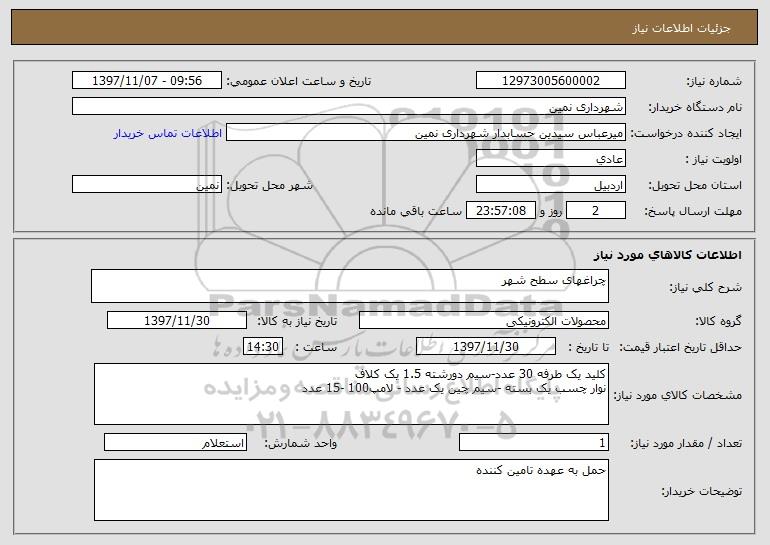This screenshot has height=545, width=770.
Task: Click the price validity date field beside تا تاریخ
Action: [x=486, y=347]
